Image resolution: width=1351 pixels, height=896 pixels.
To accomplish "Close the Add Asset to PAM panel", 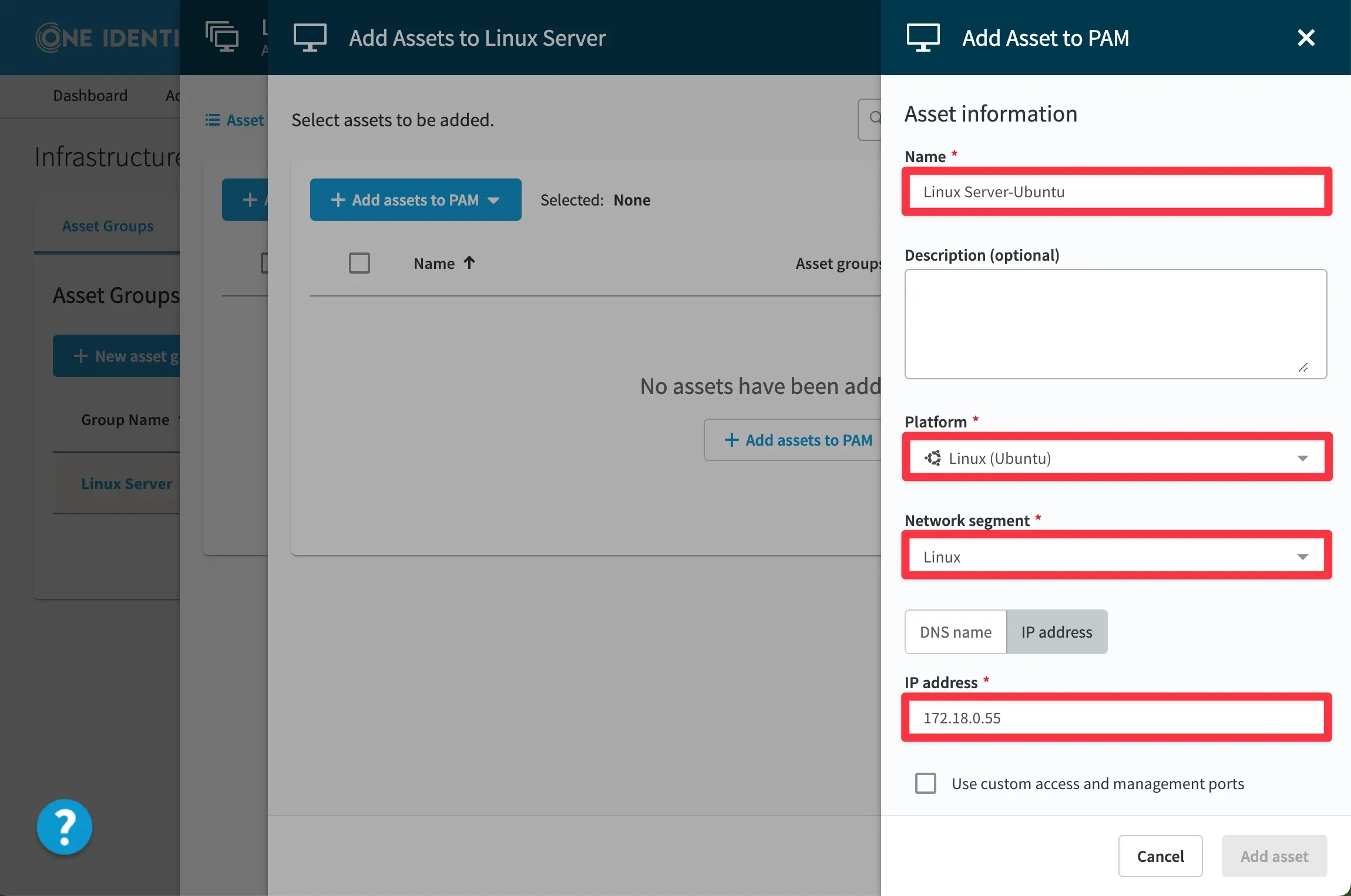I will [1306, 38].
